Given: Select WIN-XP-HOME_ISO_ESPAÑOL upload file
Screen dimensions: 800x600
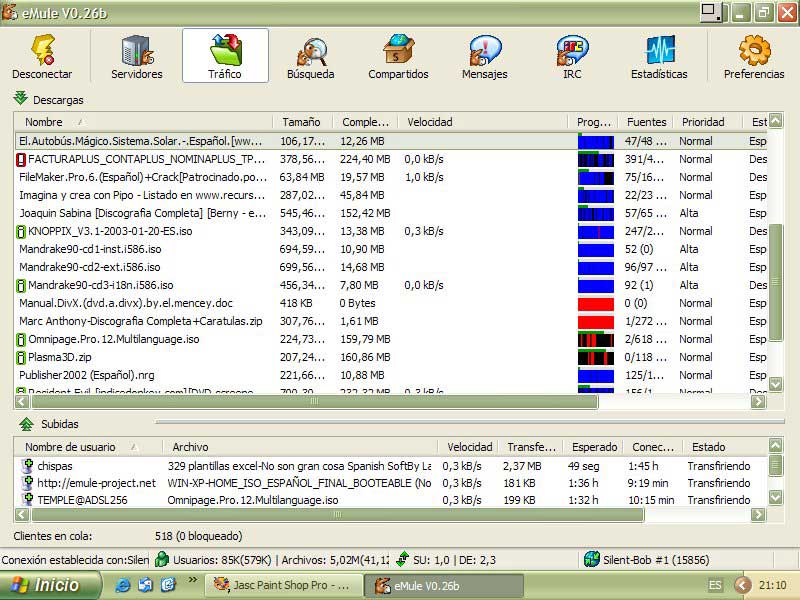Looking at the screenshot, I should pyautogui.click(x=299, y=483).
